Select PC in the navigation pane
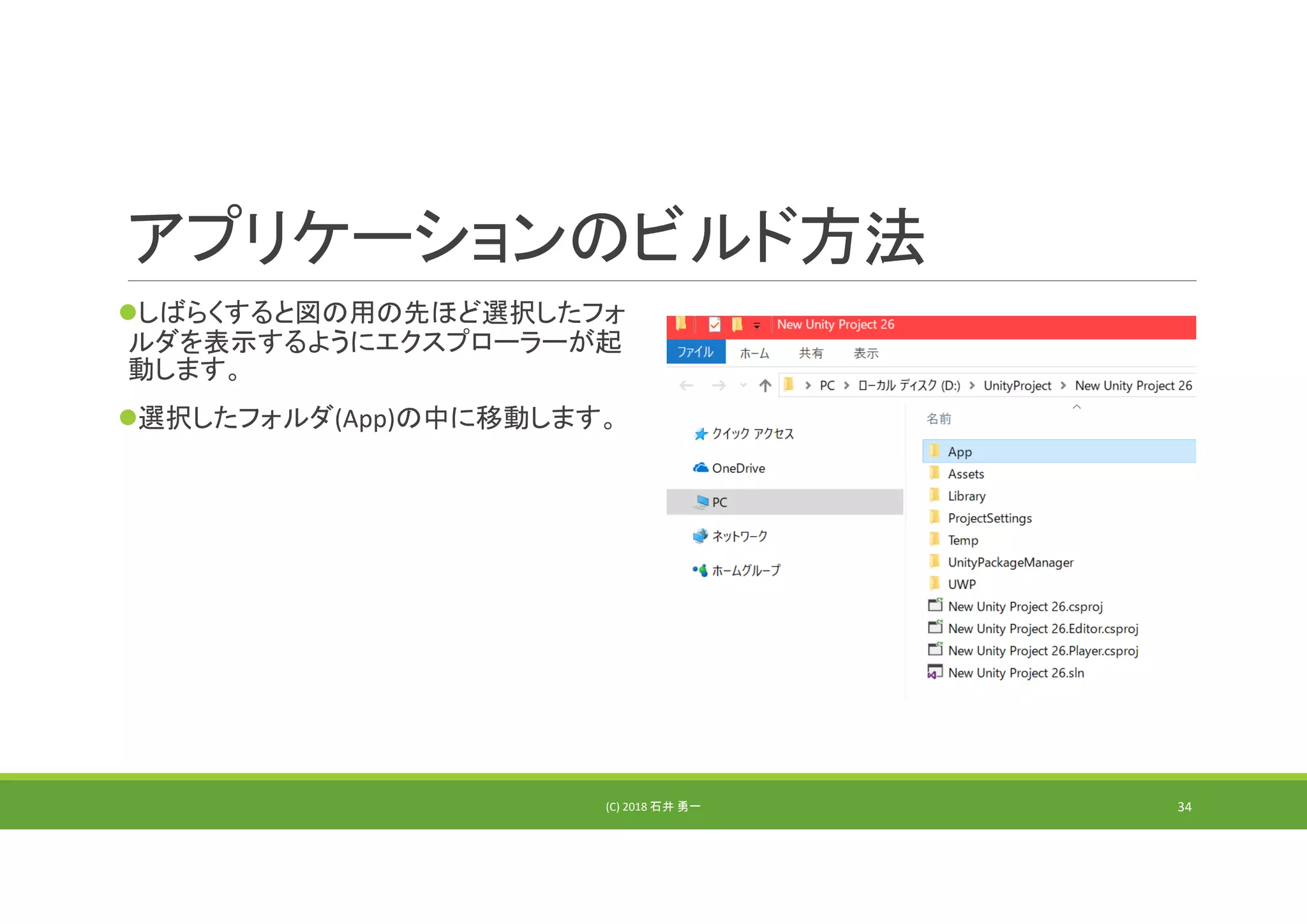Image resolution: width=1307 pixels, height=924 pixels. click(x=785, y=502)
